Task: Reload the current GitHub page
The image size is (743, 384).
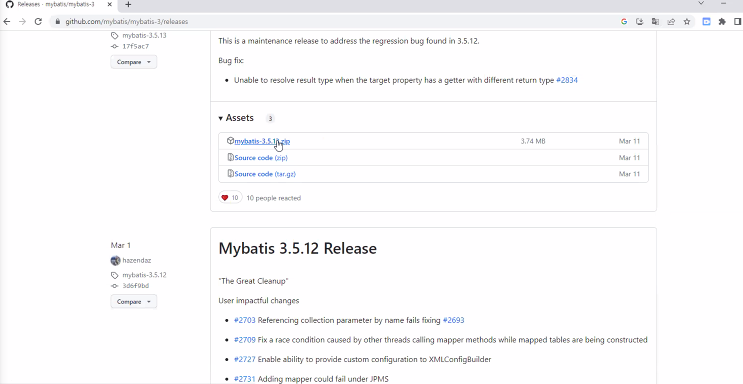Action: click(x=38, y=21)
